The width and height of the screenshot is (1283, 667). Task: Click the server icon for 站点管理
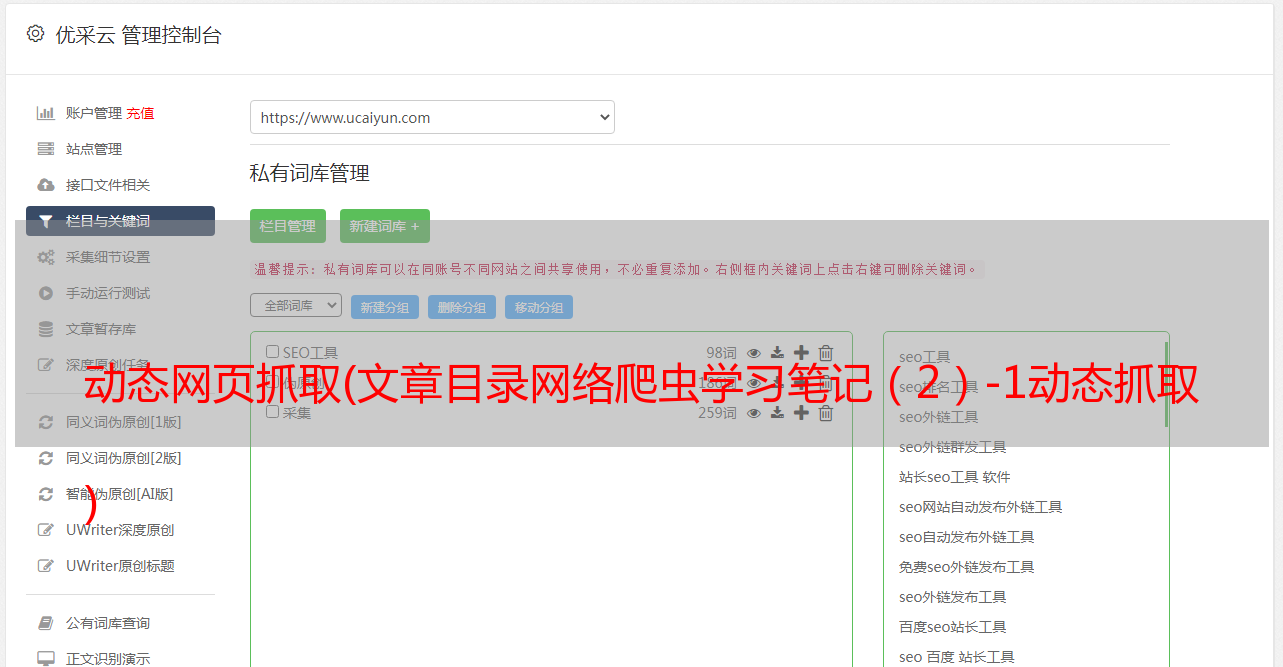point(46,149)
